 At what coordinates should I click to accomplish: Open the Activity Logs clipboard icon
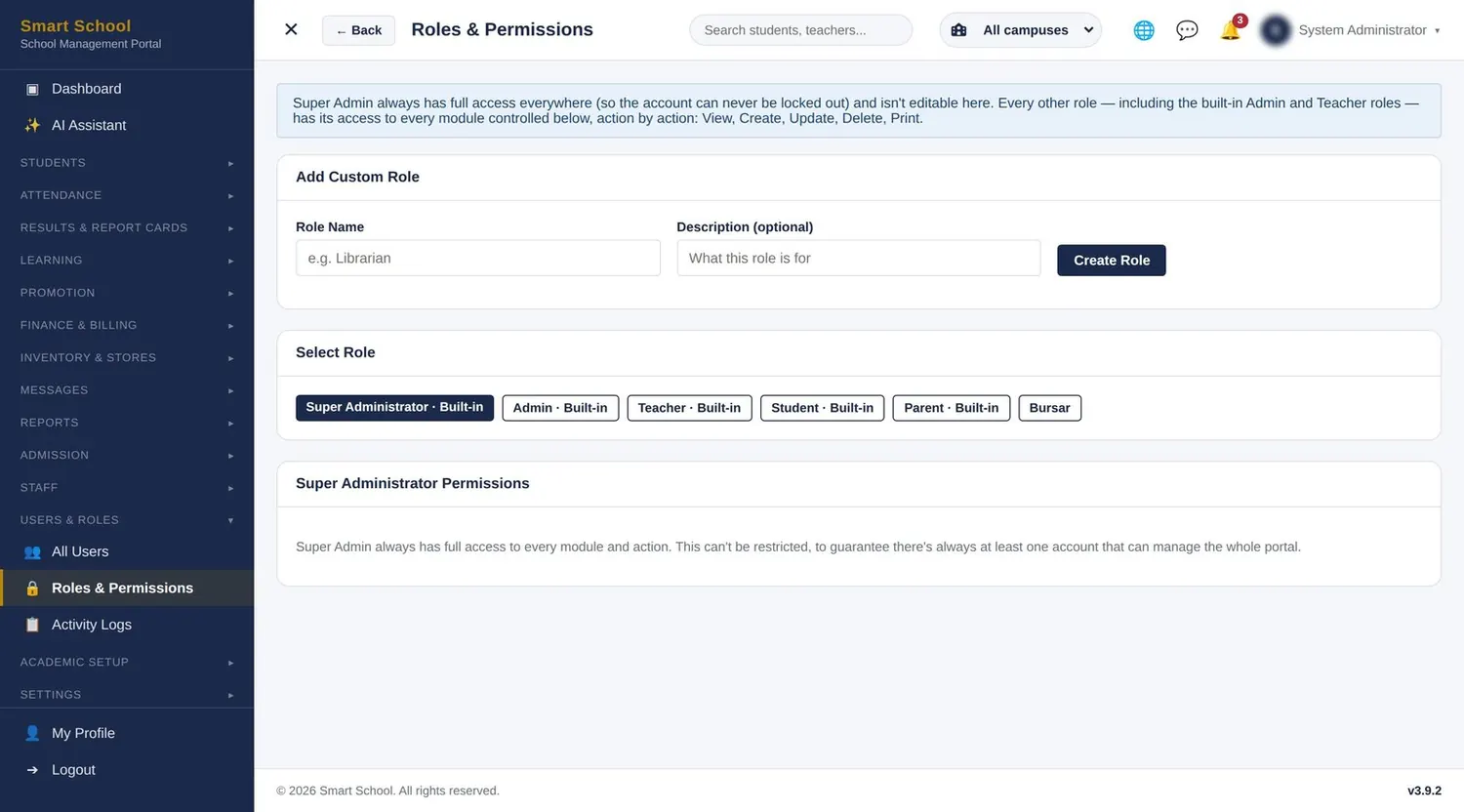coord(32,625)
